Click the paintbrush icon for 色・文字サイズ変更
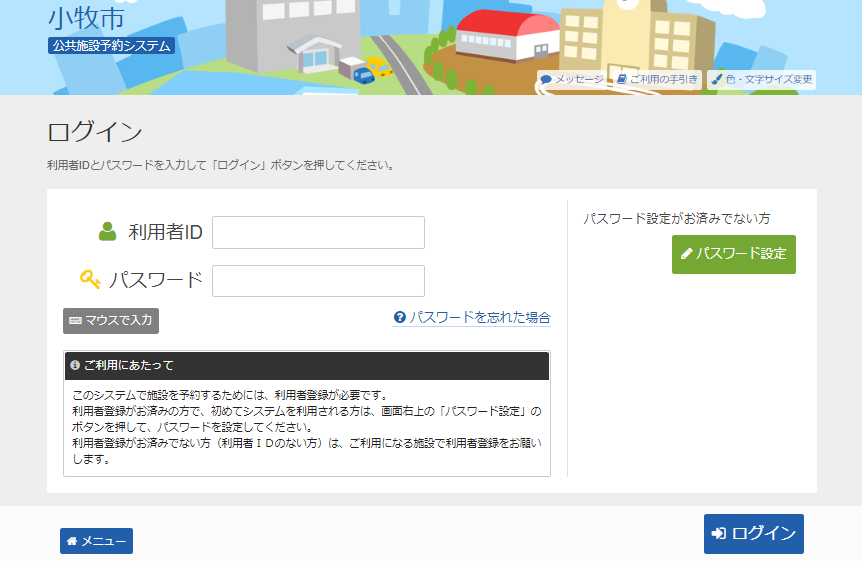The height and width of the screenshot is (561, 862). pyautogui.click(x=717, y=79)
